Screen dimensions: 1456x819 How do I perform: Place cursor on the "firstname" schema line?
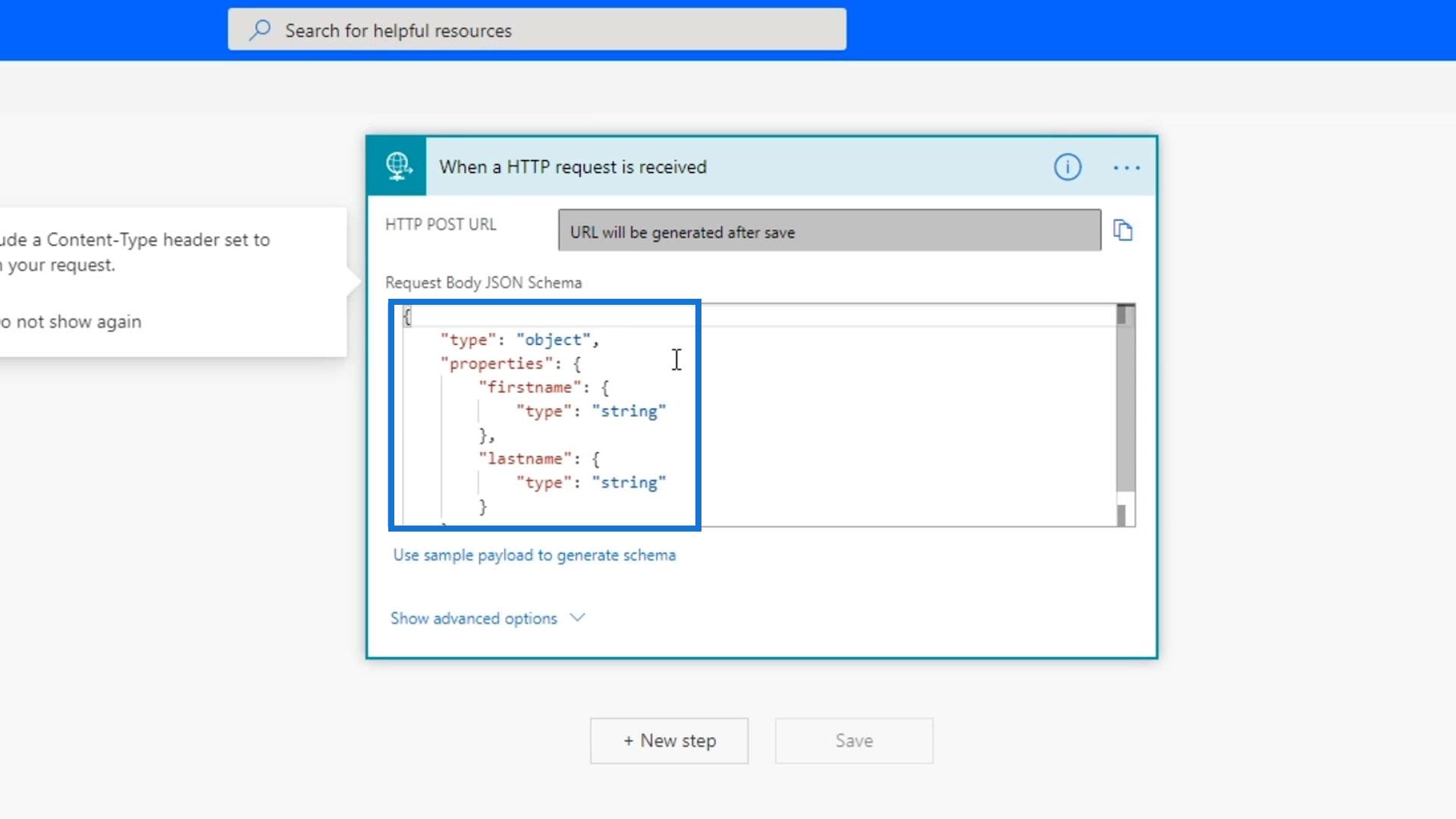pos(529,388)
